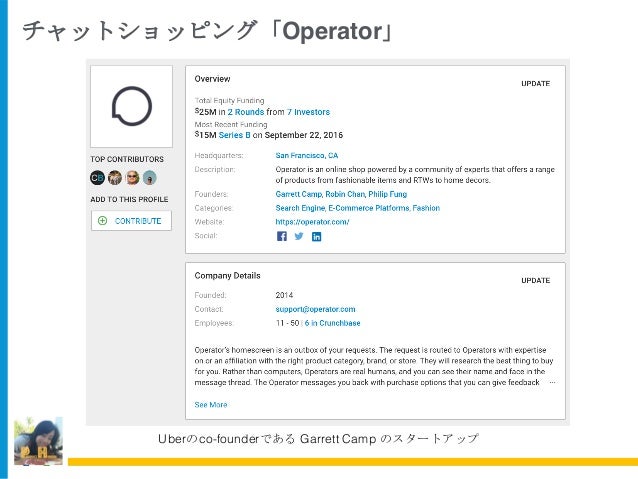638x479 pixels.
Task: Open the 2 Rounds funding link
Action: tap(246, 112)
